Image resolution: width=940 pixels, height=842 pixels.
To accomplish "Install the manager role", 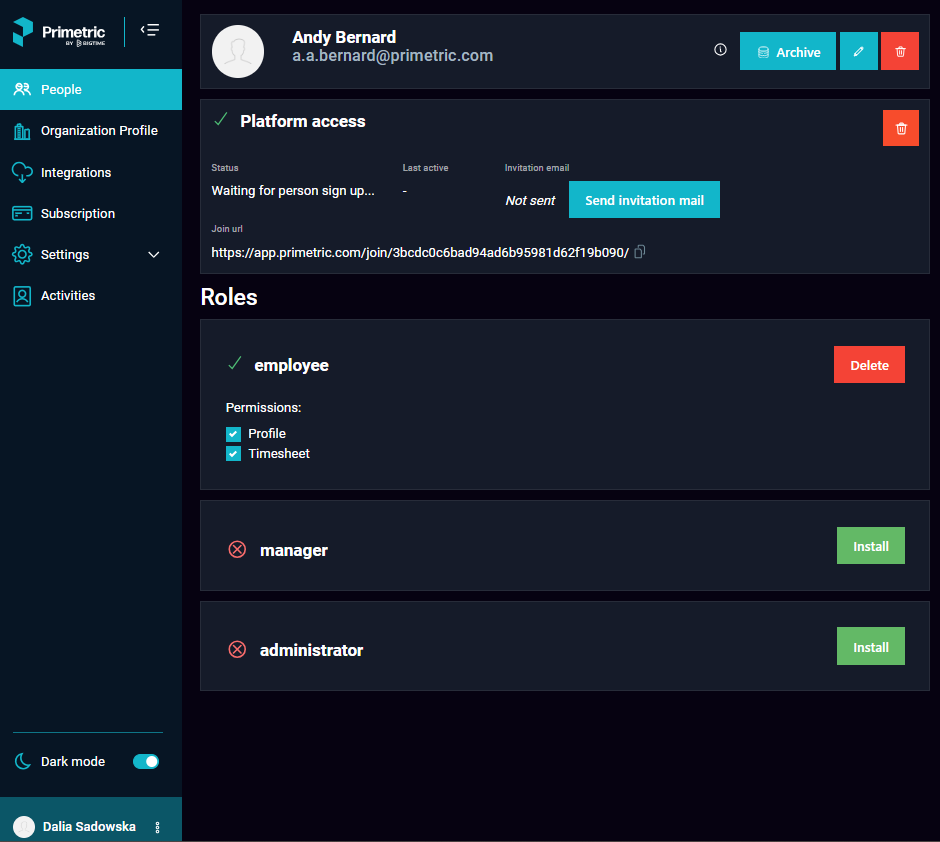I will [x=870, y=545].
